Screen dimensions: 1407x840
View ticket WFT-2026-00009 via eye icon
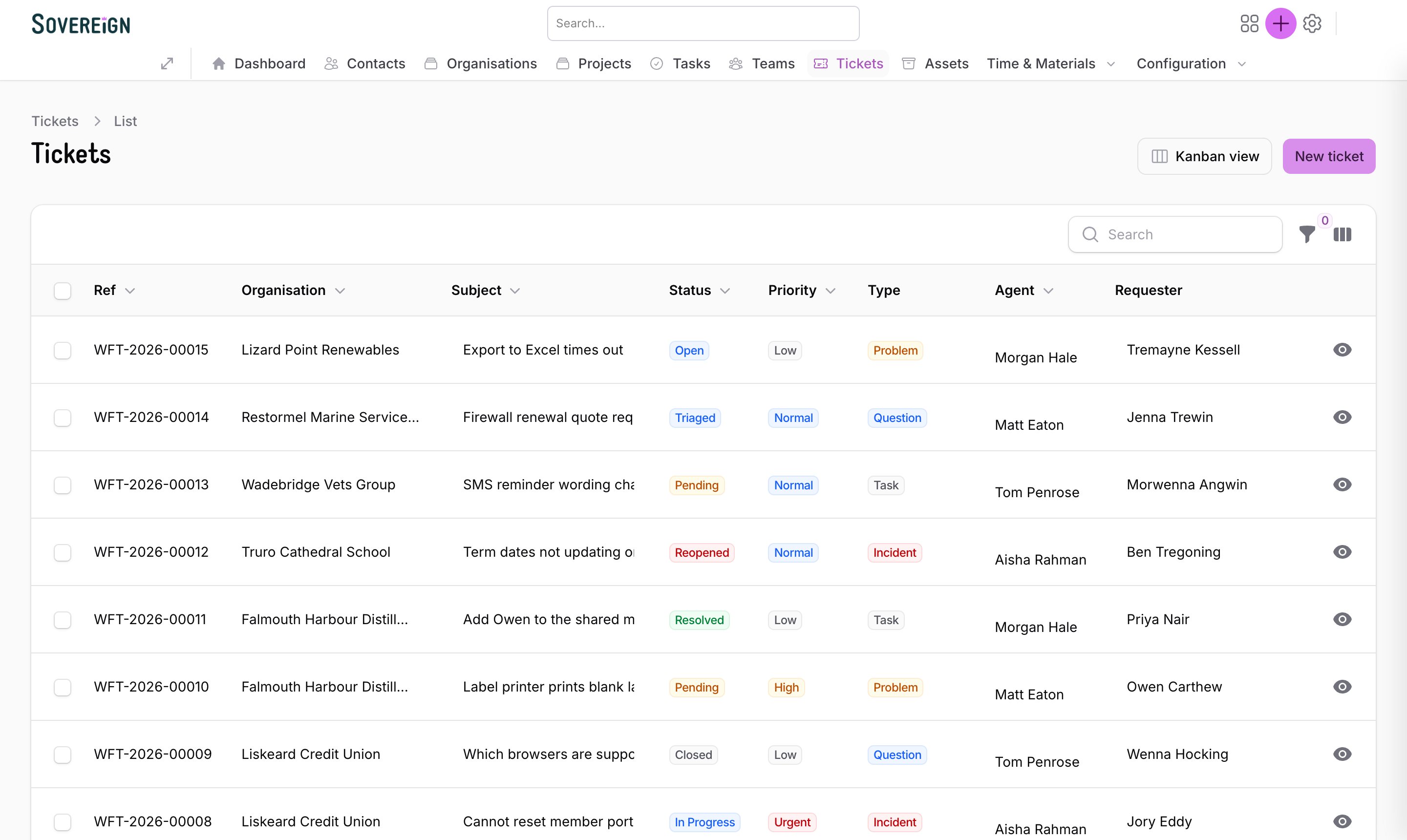[1343, 754]
